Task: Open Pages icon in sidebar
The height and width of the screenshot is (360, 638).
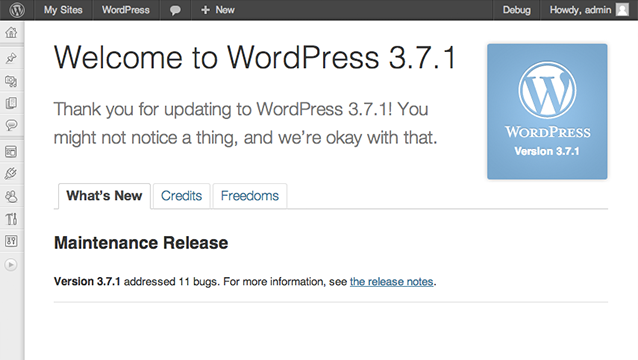Action: point(11,103)
